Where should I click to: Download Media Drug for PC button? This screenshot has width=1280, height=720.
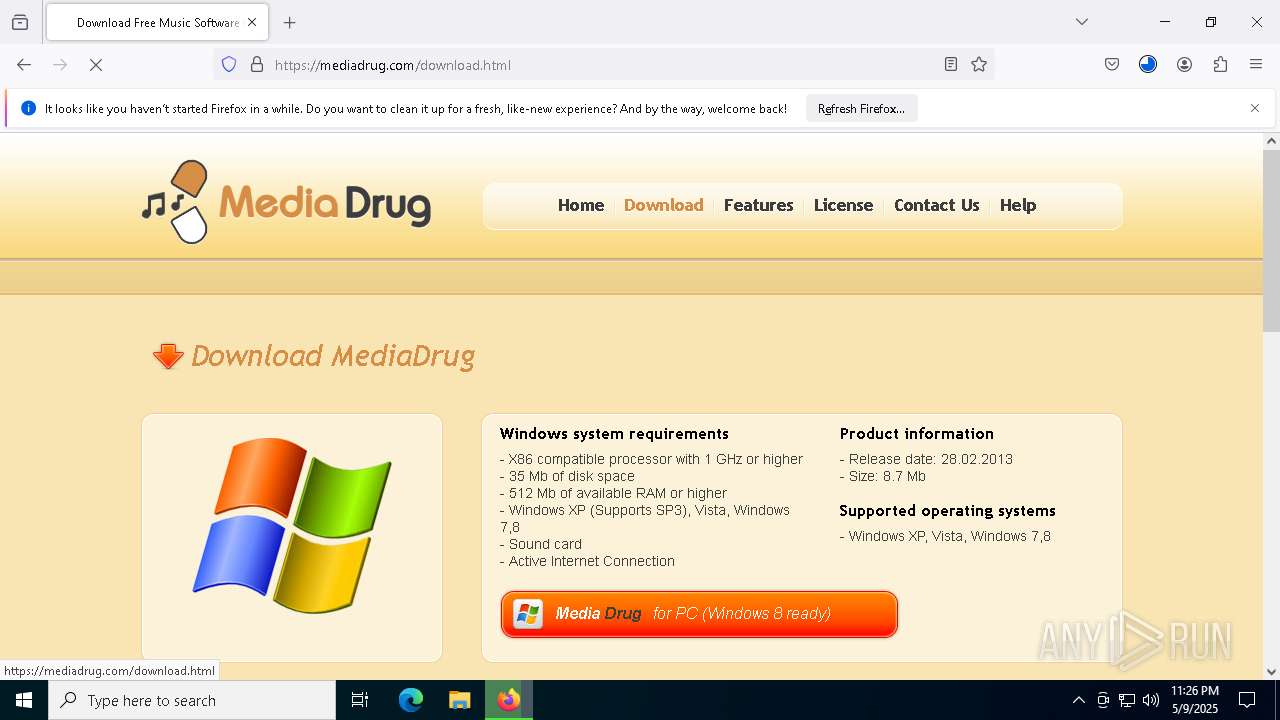pyautogui.click(x=699, y=614)
